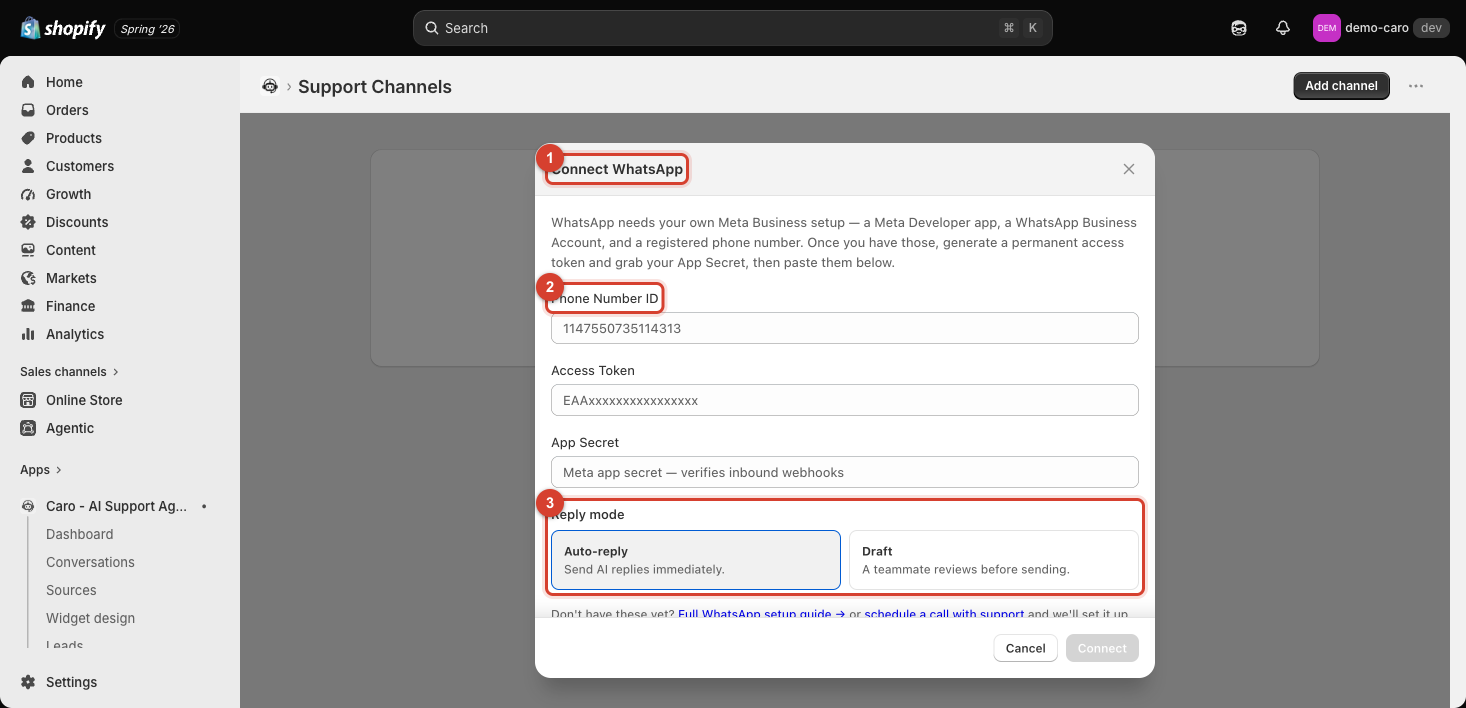Image resolution: width=1466 pixels, height=708 pixels.
Task: Click the dev badge next to demo-caro
Action: [1431, 28]
